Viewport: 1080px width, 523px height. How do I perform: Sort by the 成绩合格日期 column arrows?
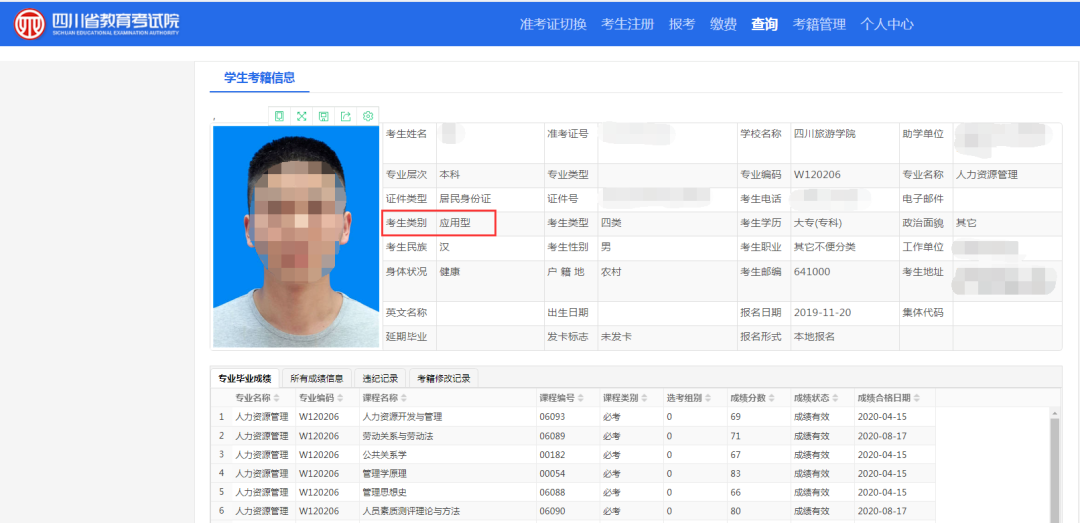[917, 398]
